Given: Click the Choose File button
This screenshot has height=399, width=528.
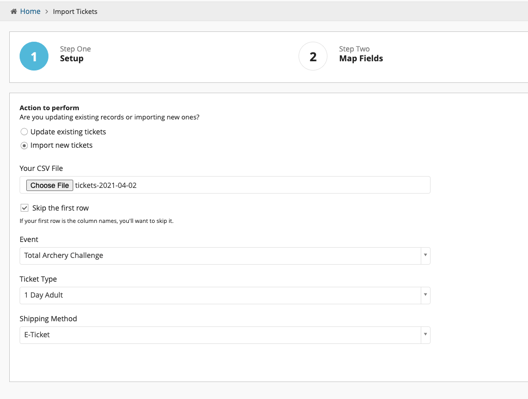Looking at the screenshot, I should (50, 185).
